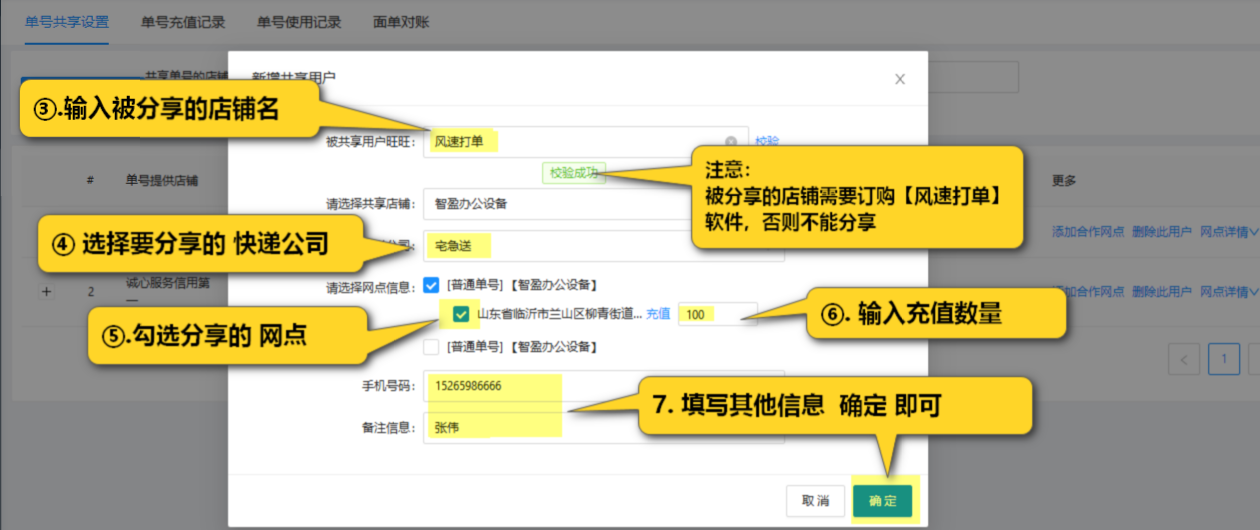Open the 请选择共享店铺 dropdown showing 智盈办公设备
1260x530 pixels.
tap(603, 204)
